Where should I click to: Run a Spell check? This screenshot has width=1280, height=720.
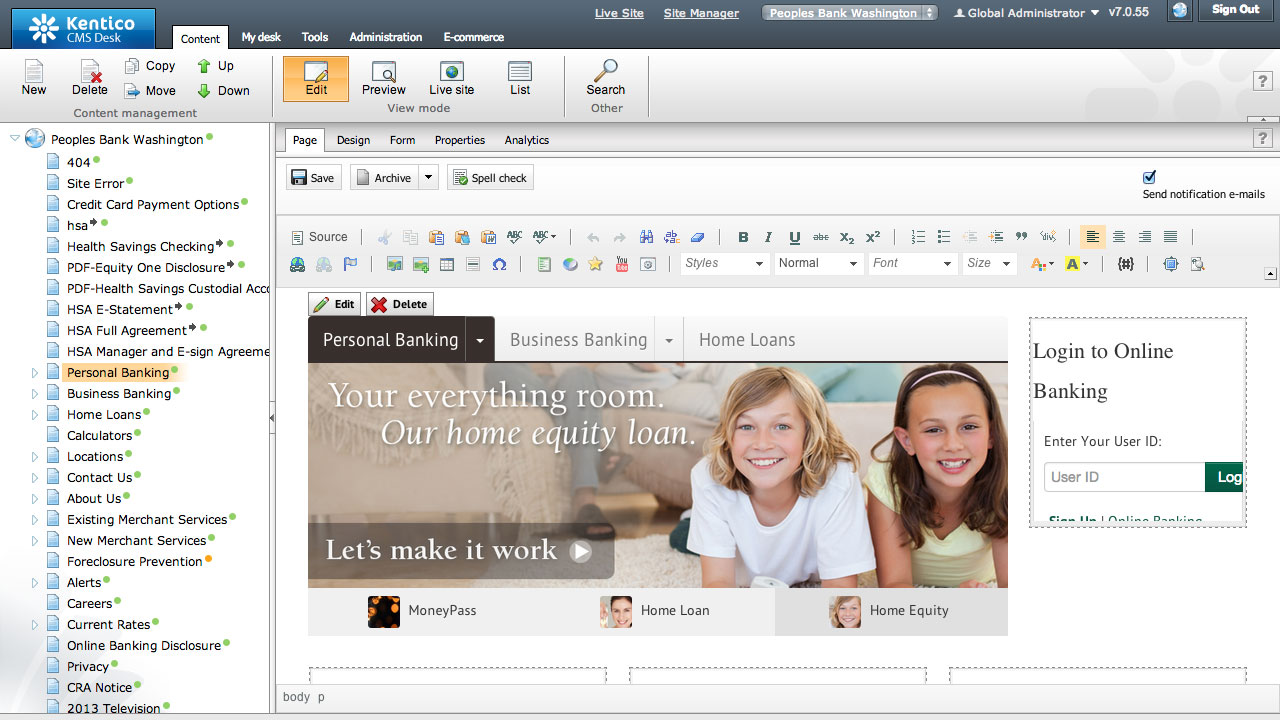click(490, 177)
